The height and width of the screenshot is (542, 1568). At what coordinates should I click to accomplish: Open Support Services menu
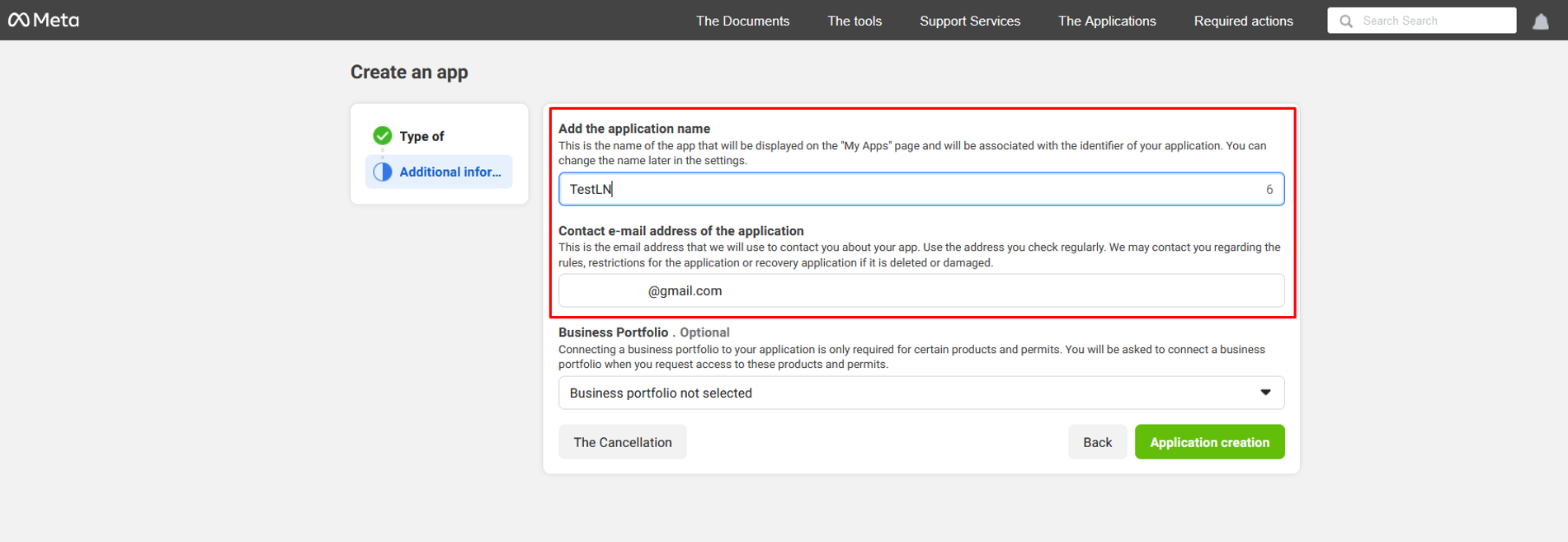coord(969,21)
